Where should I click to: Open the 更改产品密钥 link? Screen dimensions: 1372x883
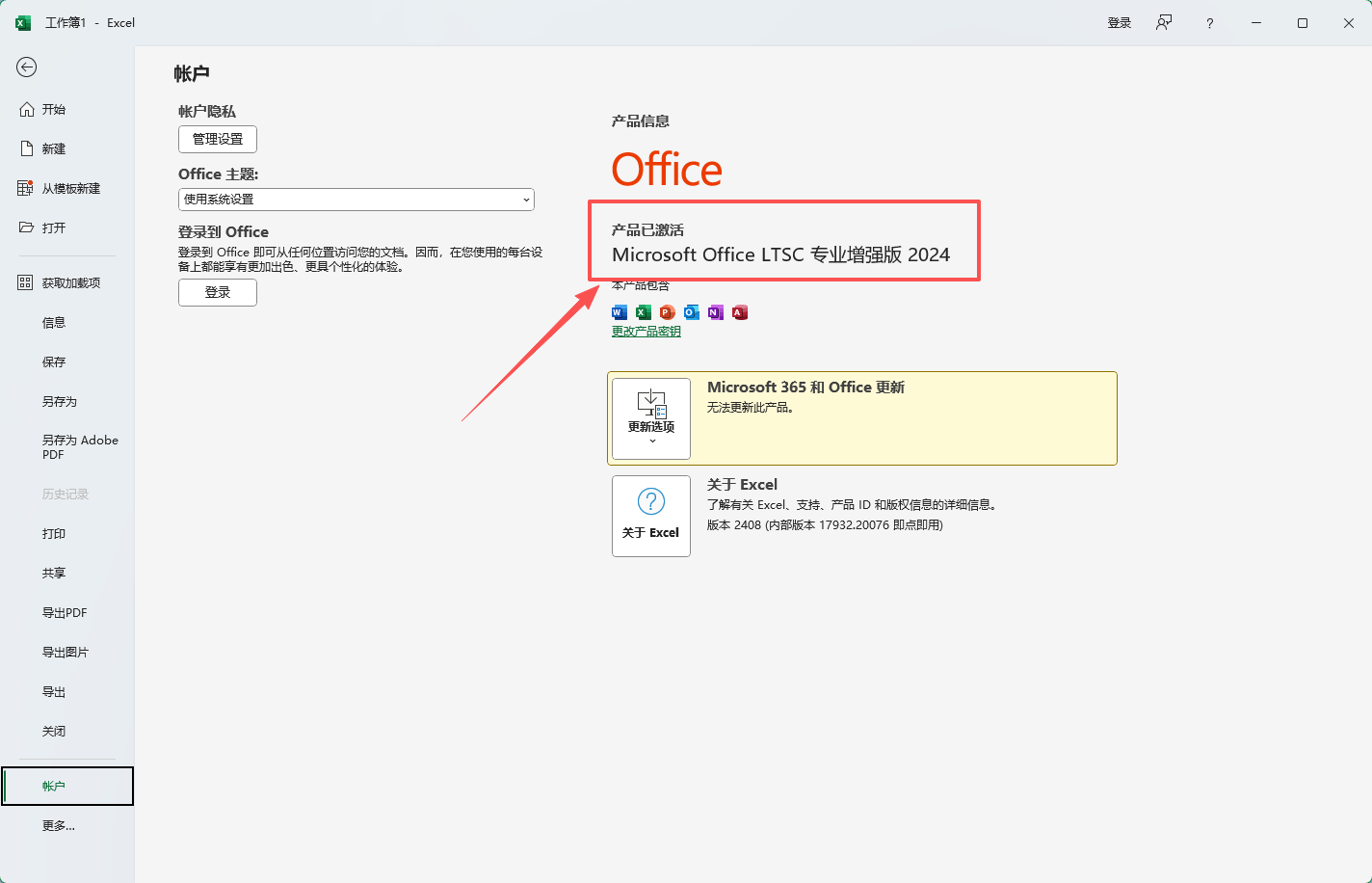point(645,330)
